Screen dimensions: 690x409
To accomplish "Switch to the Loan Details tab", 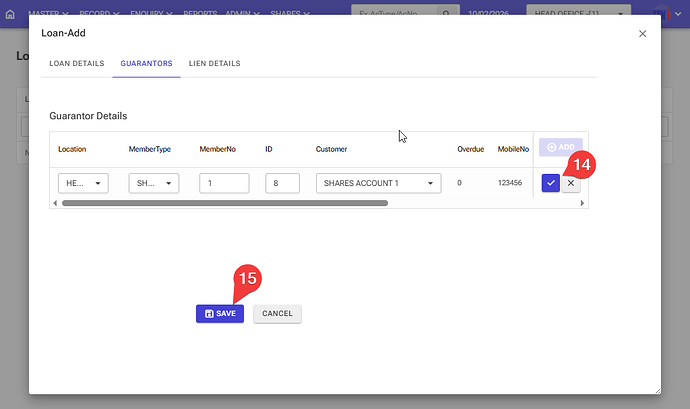I will pos(77,63).
